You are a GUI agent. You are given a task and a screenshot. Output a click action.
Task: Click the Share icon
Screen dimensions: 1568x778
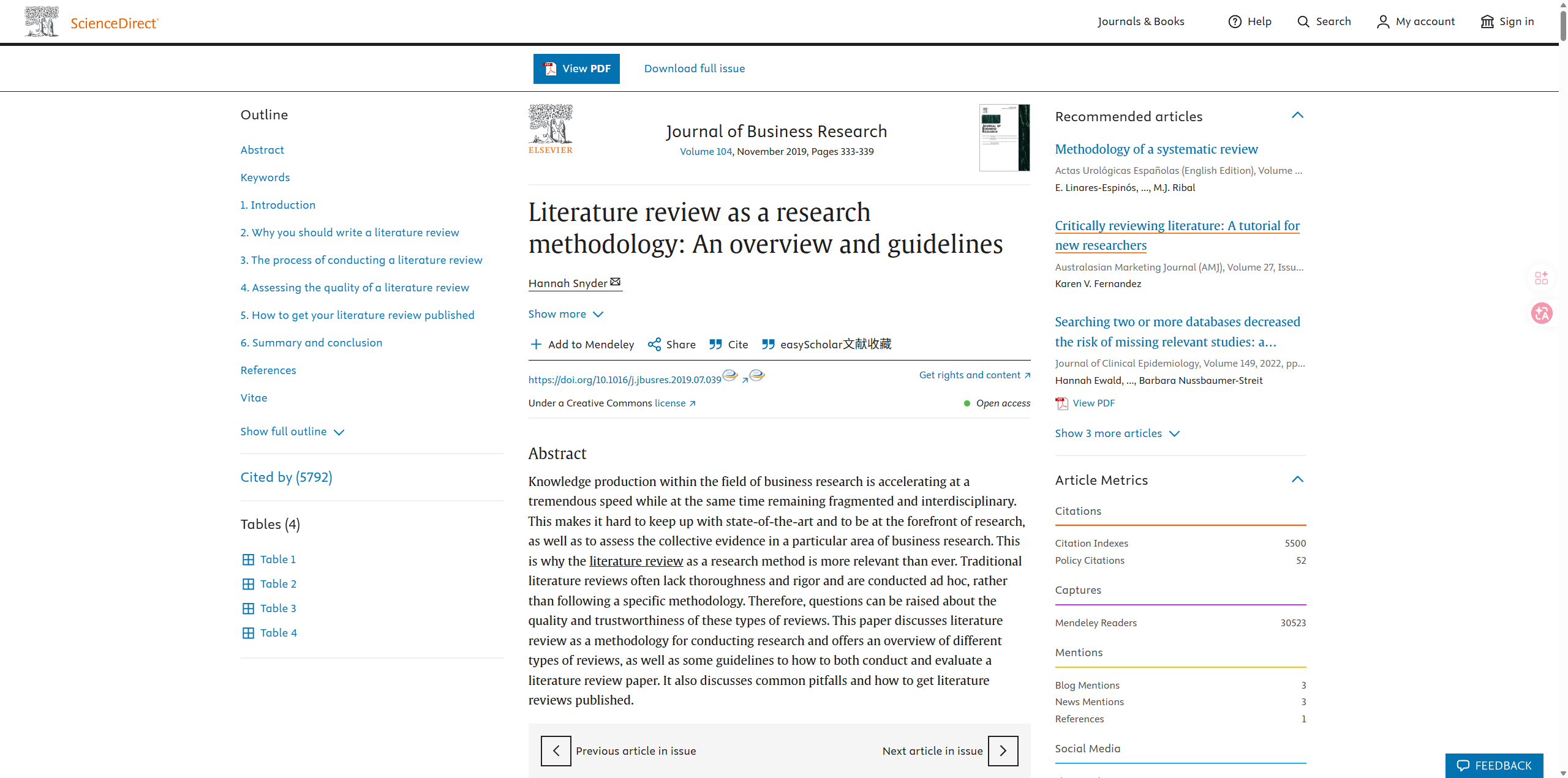(x=654, y=345)
